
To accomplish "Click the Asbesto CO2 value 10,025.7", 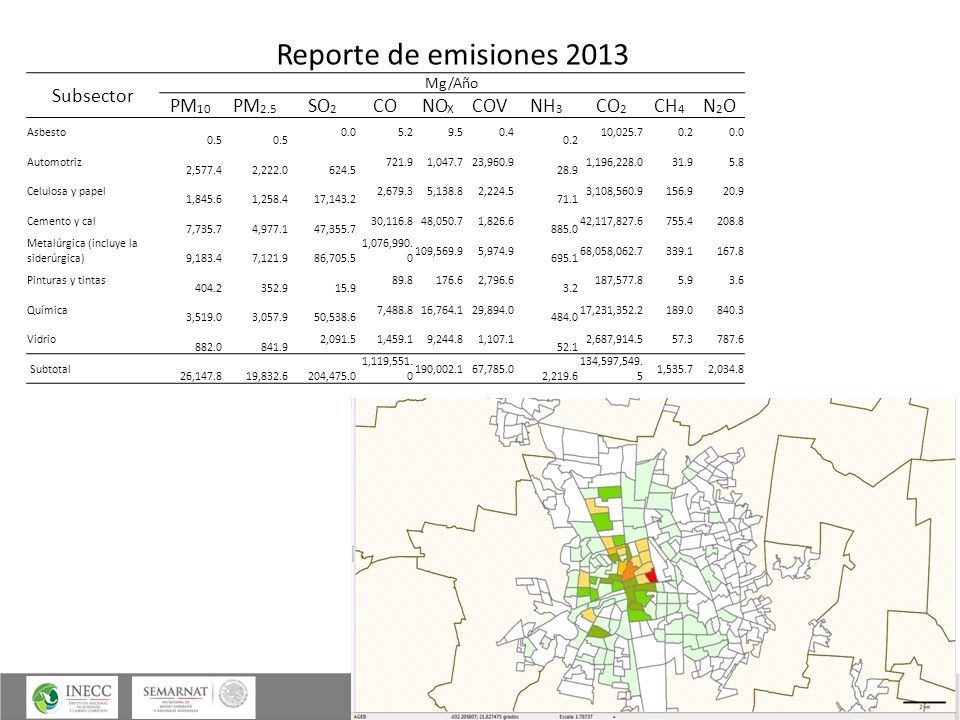I will [x=621, y=132].
